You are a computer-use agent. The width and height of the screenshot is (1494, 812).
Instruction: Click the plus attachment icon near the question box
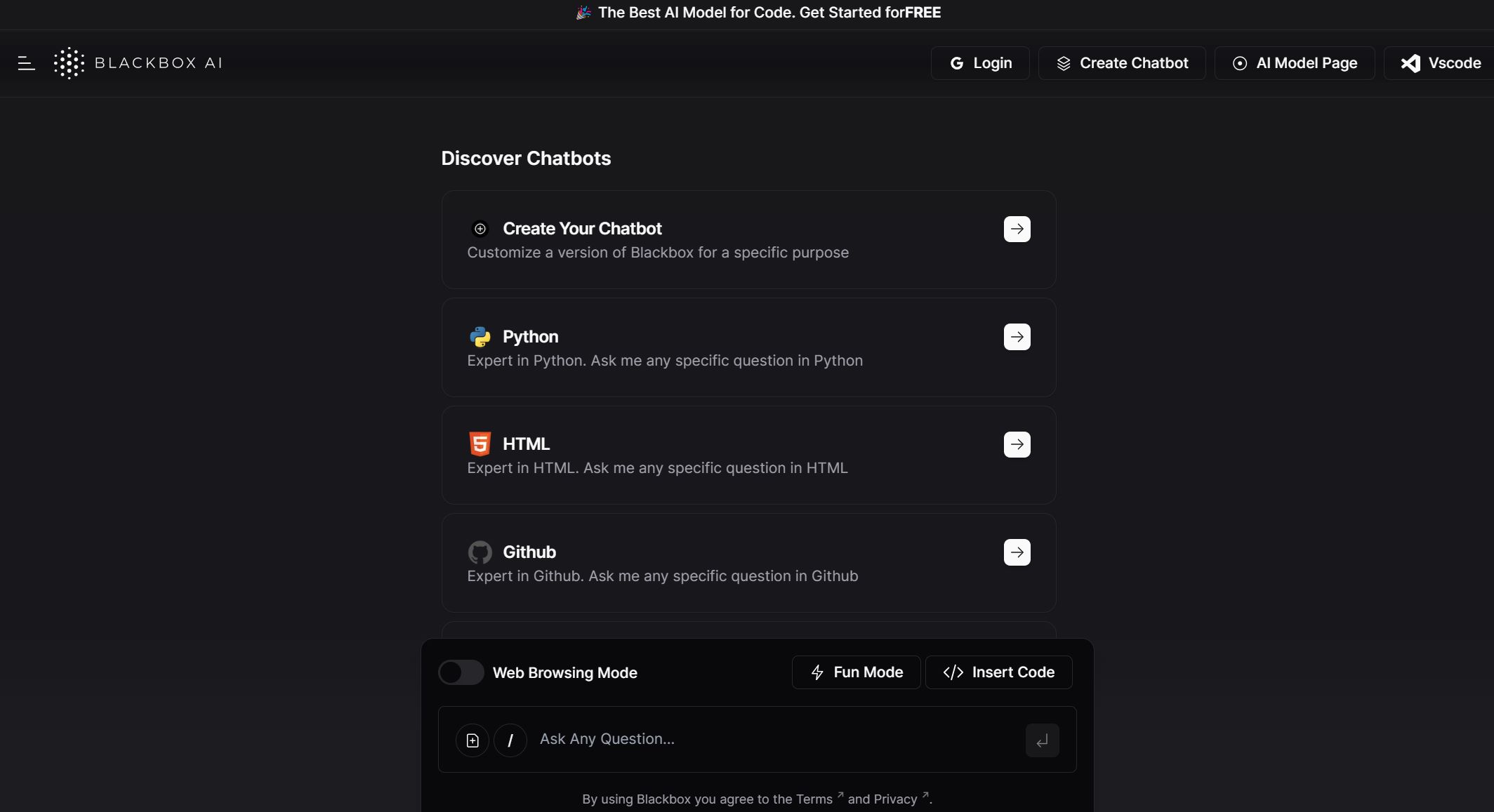coord(472,740)
